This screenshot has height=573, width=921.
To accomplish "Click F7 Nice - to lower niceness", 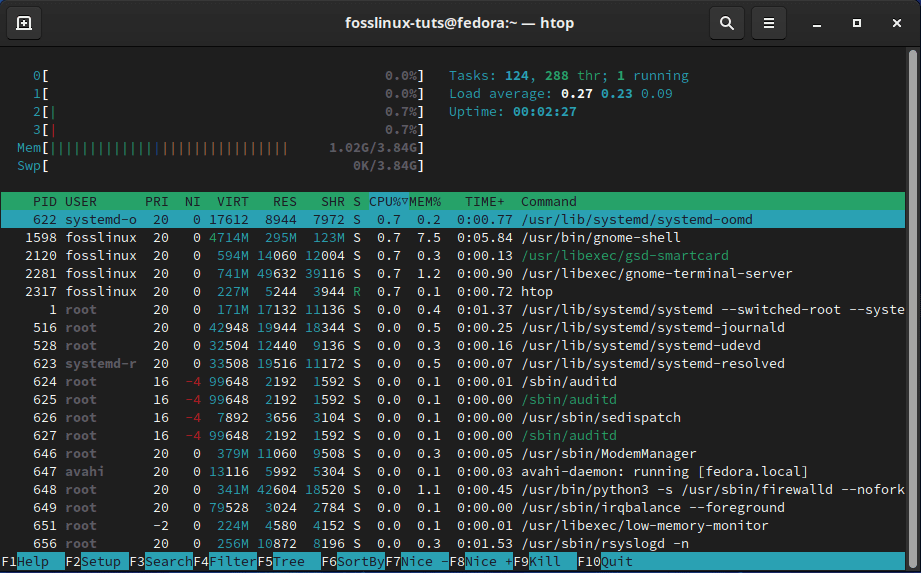I will click(x=418, y=562).
